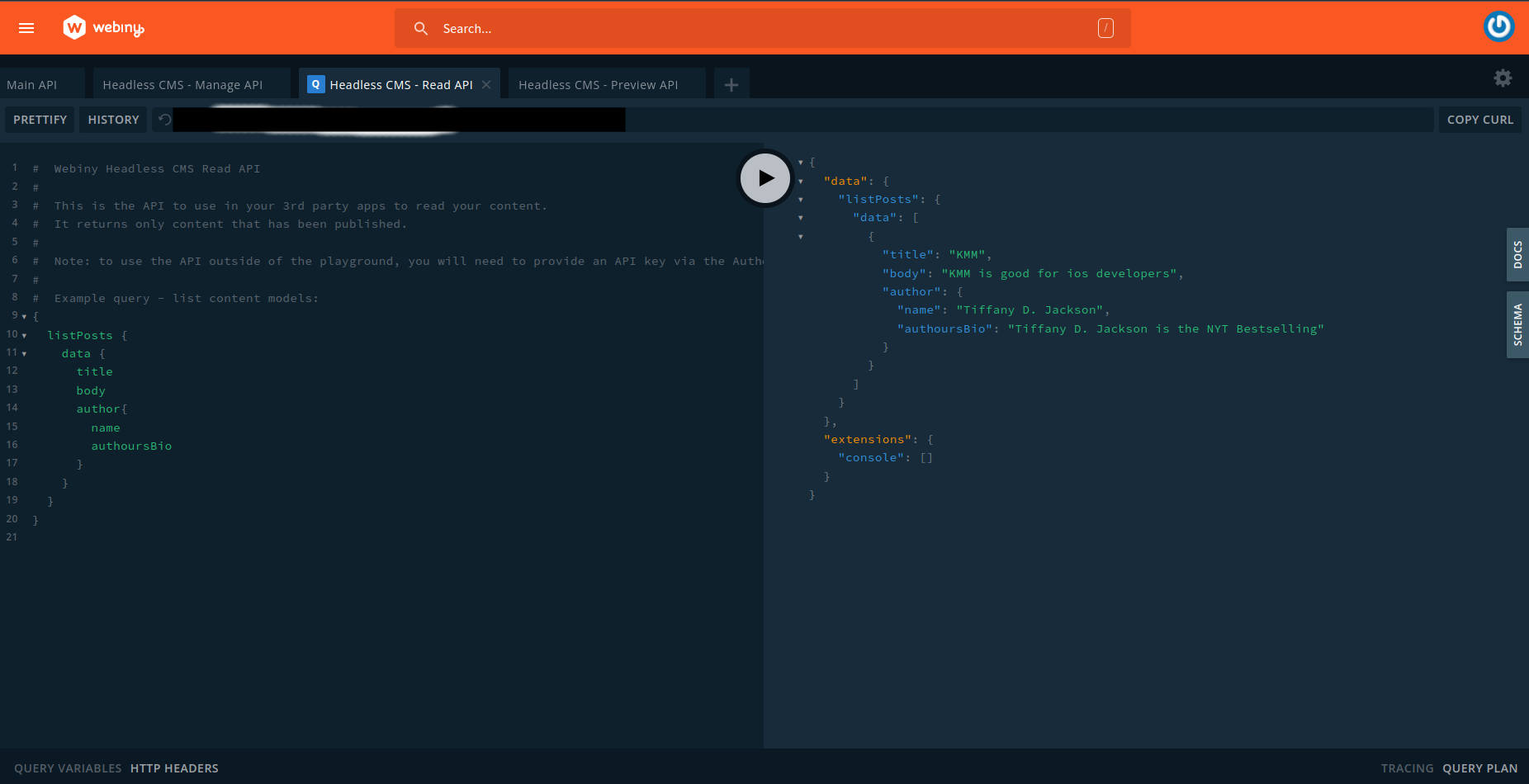The height and width of the screenshot is (784, 1529).
Task: Click the Webiny logo
Action: (x=73, y=26)
